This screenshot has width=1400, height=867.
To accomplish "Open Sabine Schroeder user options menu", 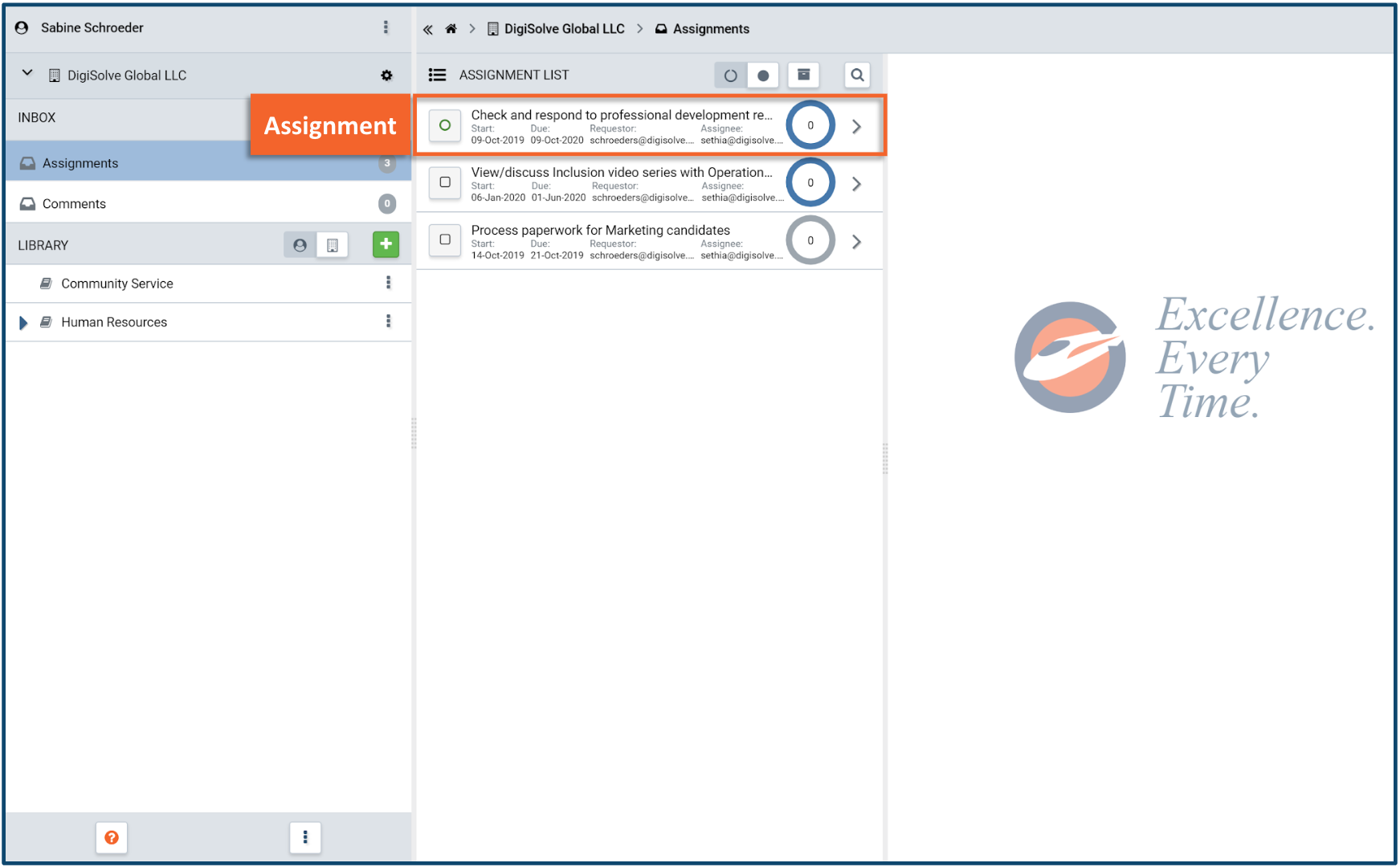I will tap(386, 27).
